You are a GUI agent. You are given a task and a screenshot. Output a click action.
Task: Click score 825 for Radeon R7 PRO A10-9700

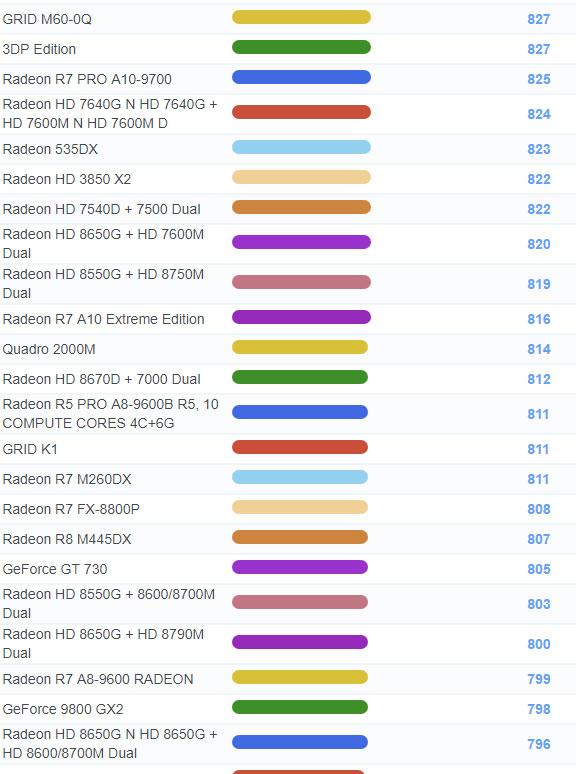[x=538, y=79]
